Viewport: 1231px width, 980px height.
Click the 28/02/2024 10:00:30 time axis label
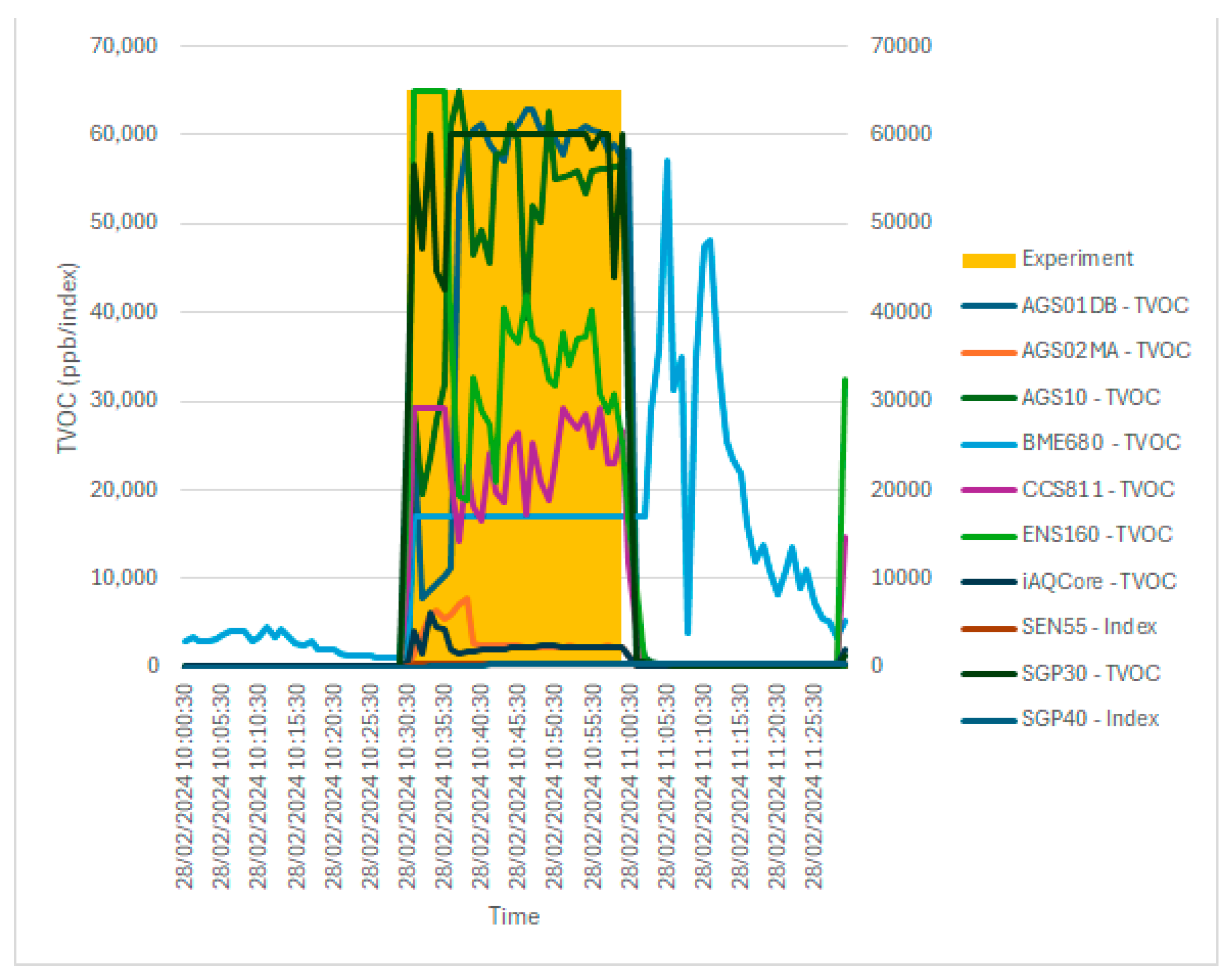click(x=184, y=787)
